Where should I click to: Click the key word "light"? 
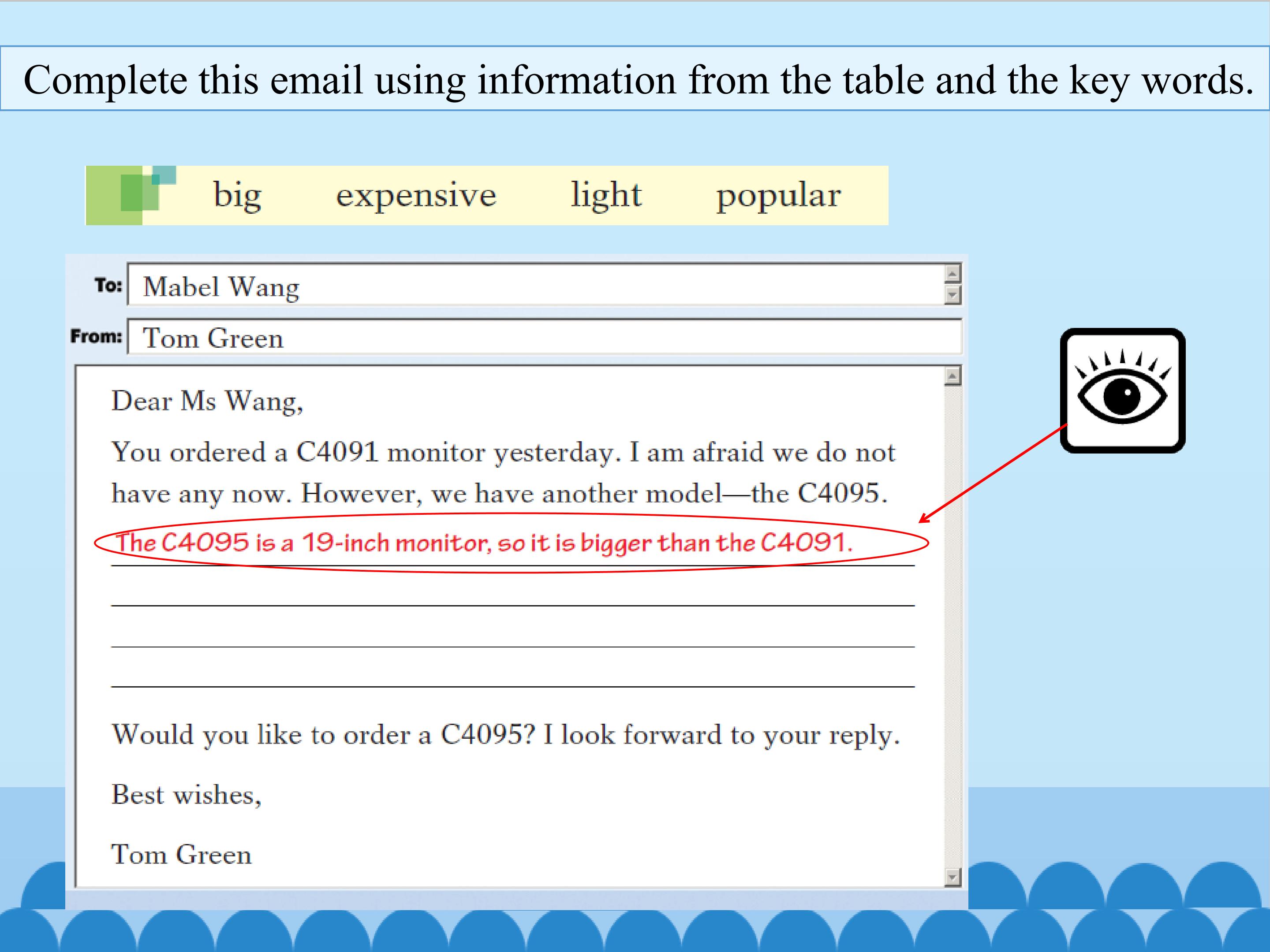pos(606,195)
